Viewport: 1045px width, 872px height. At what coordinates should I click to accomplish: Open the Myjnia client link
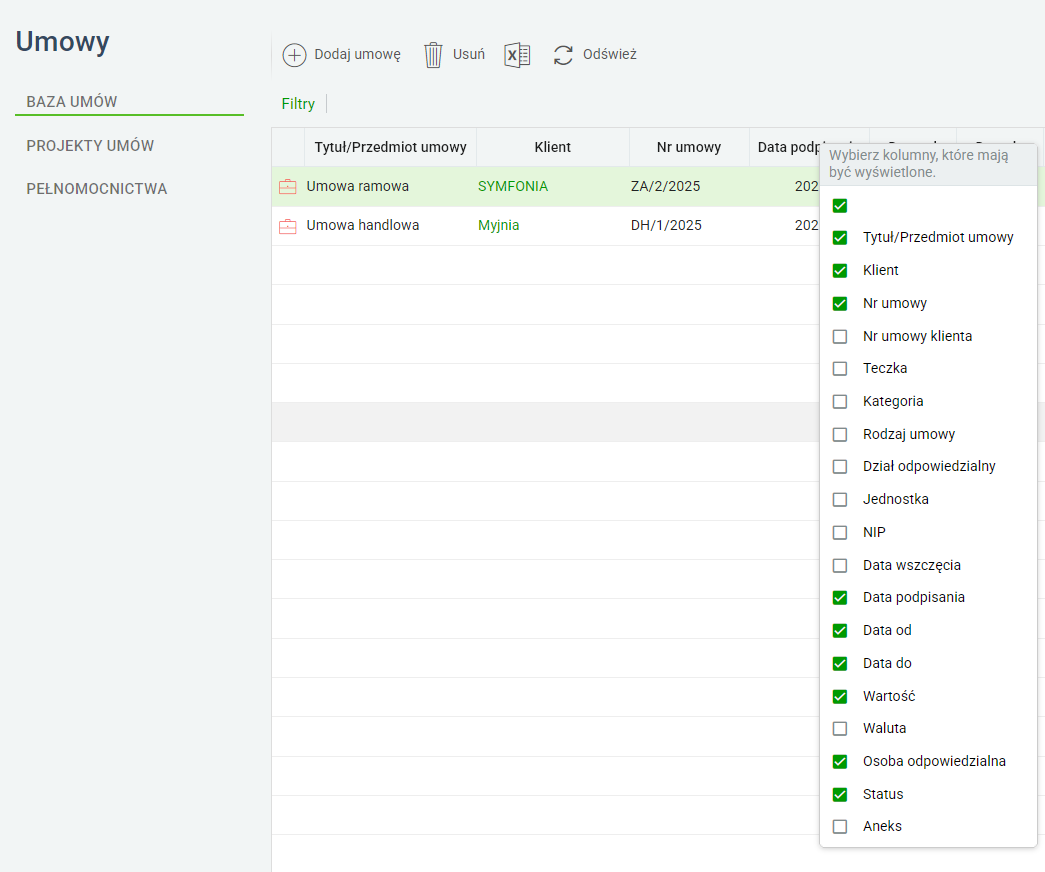pyautogui.click(x=499, y=225)
